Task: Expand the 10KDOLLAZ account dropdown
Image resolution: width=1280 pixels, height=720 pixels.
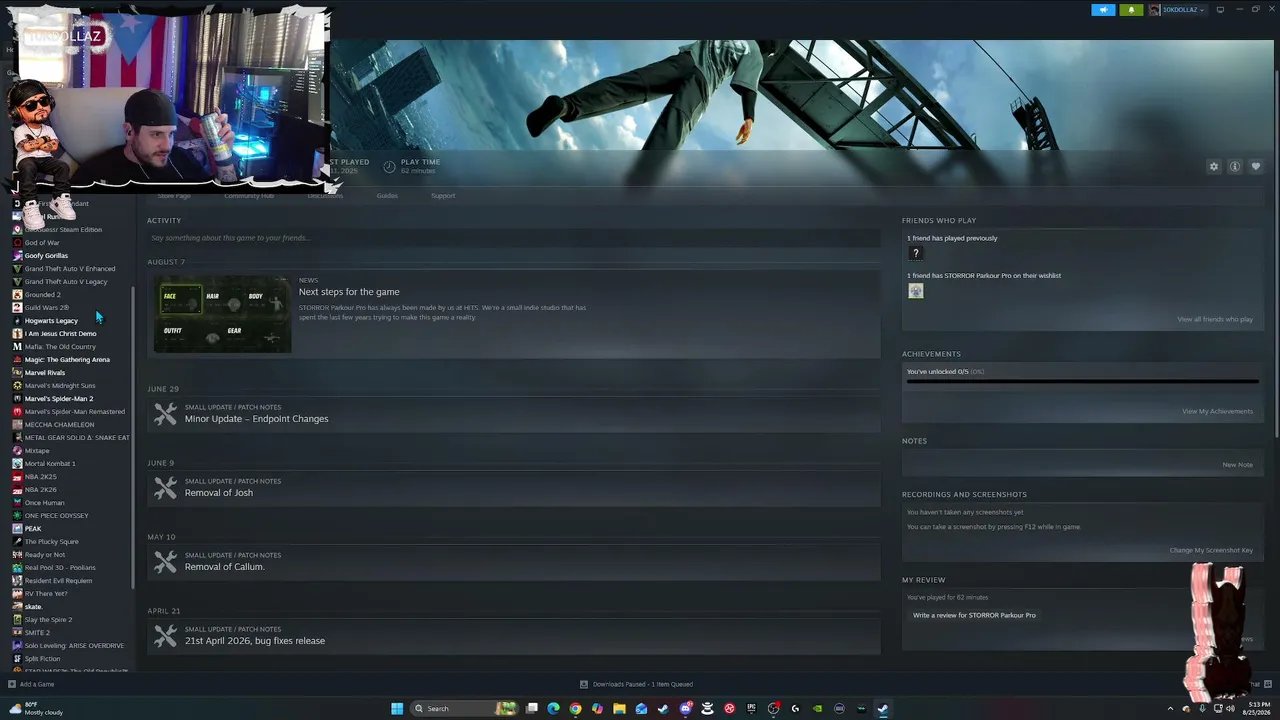Action: (1177, 10)
